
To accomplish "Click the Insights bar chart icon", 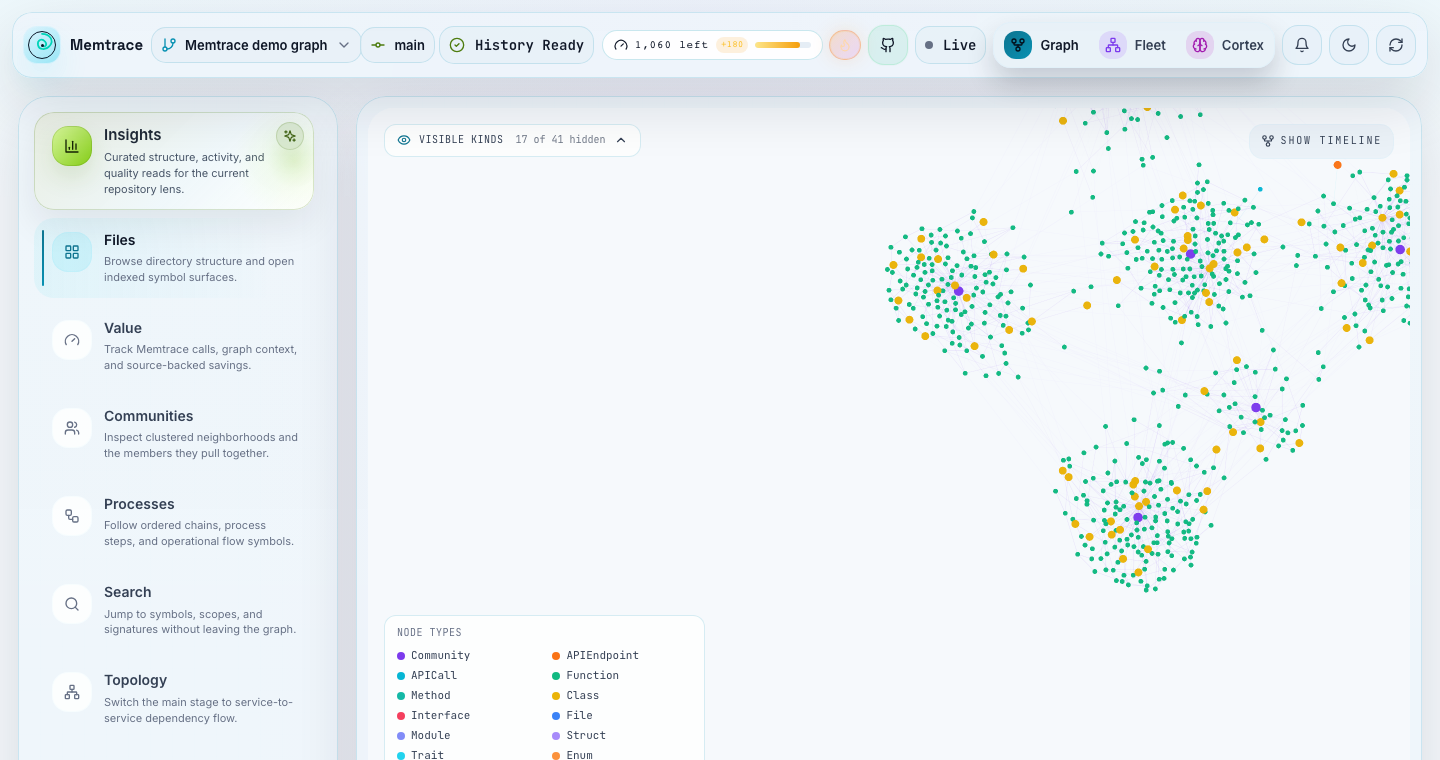I will [72, 146].
